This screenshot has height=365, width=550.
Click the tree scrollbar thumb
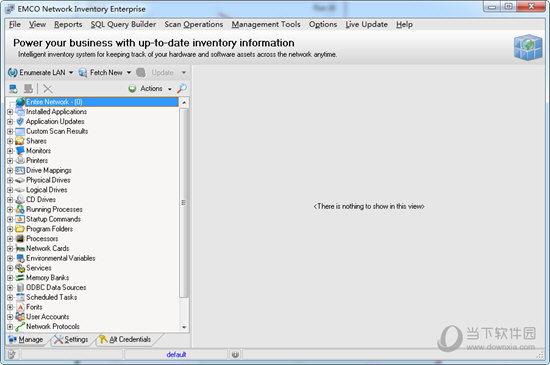point(183,203)
